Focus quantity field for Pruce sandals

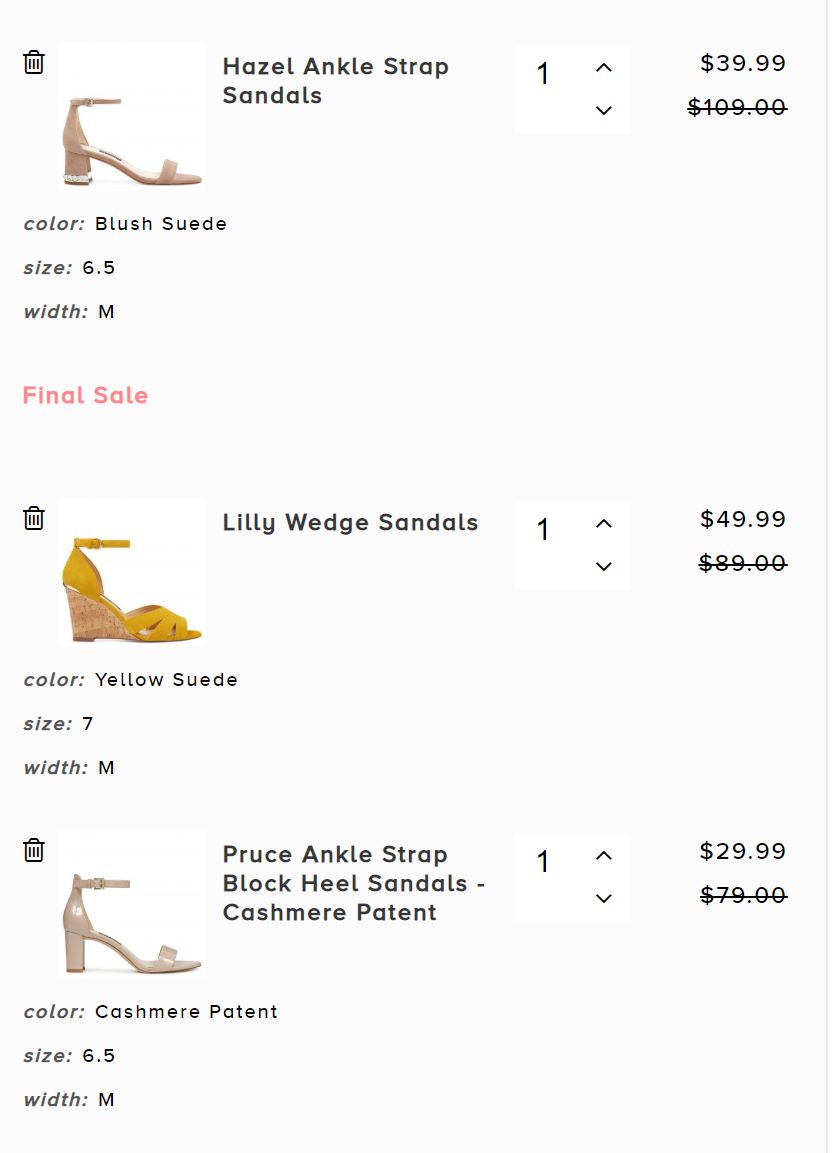click(544, 862)
